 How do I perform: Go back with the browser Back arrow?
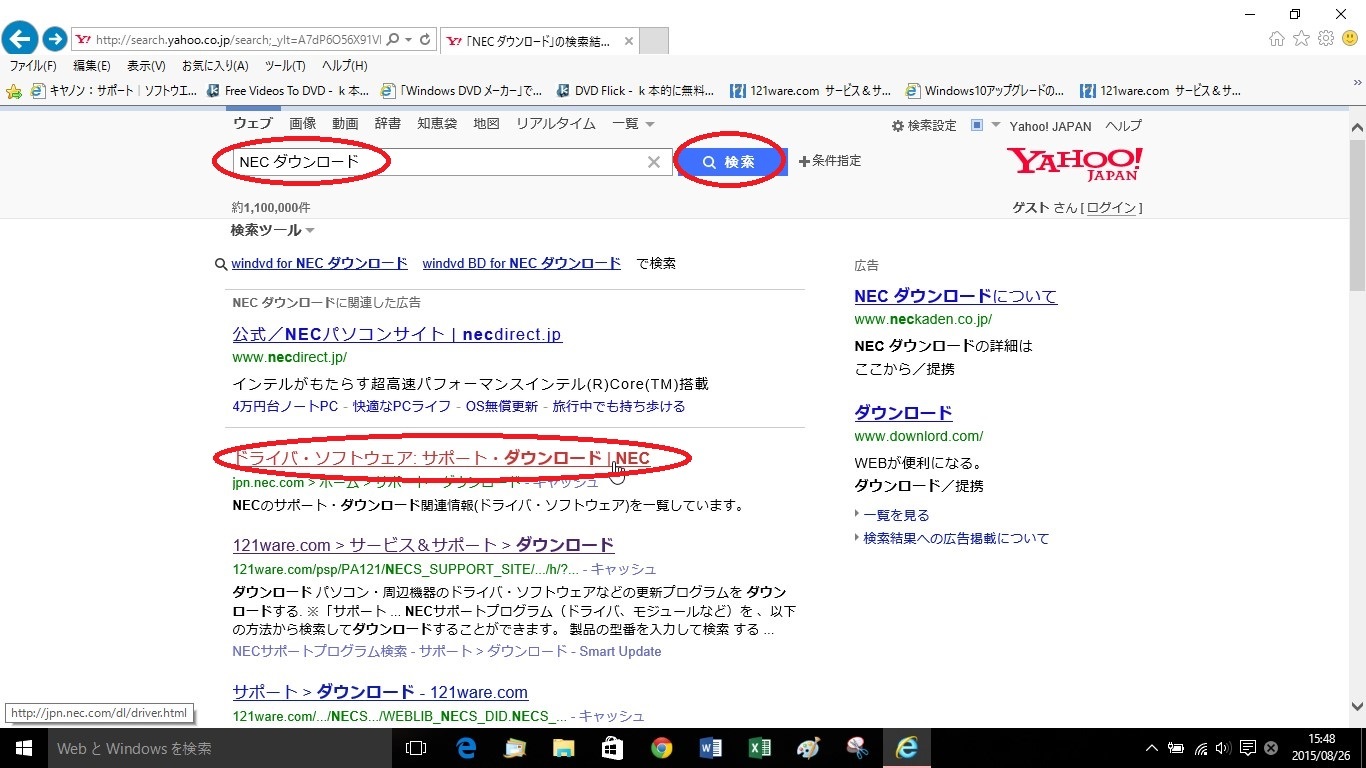(20, 39)
